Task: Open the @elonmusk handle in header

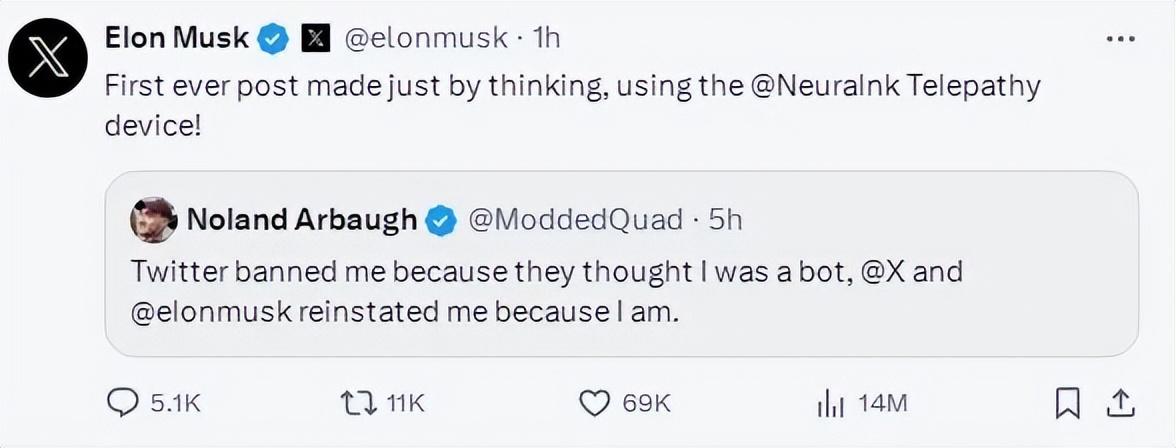Action: (425, 39)
